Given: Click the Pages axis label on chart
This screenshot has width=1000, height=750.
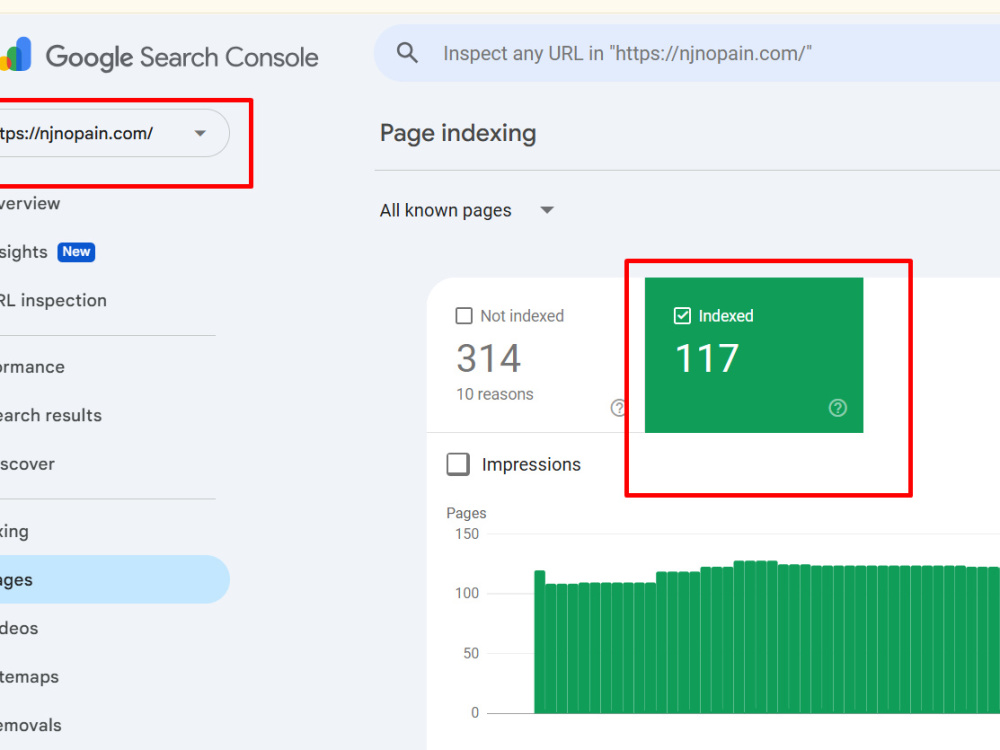Looking at the screenshot, I should click(x=466, y=513).
